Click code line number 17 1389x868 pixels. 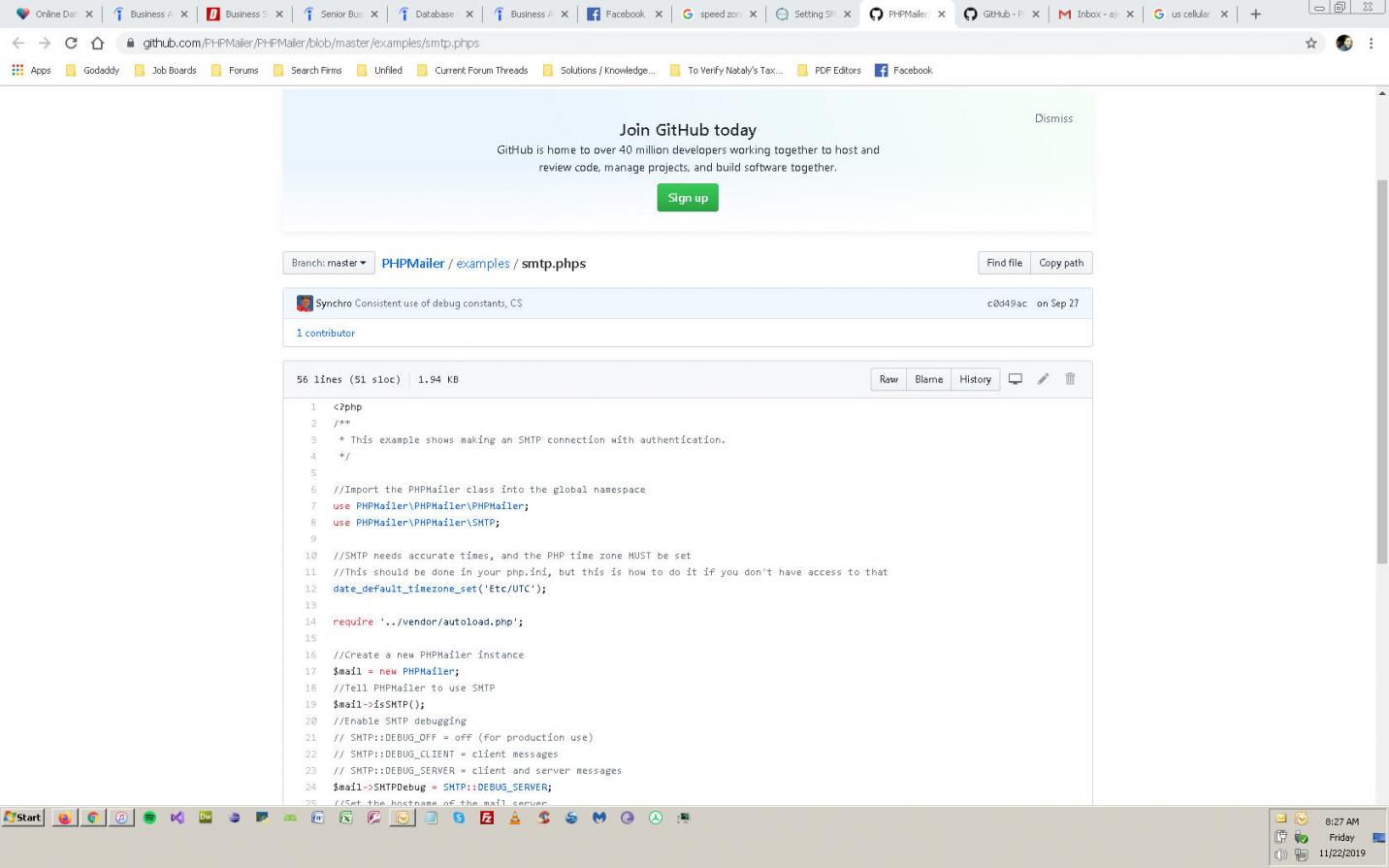click(310, 671)
